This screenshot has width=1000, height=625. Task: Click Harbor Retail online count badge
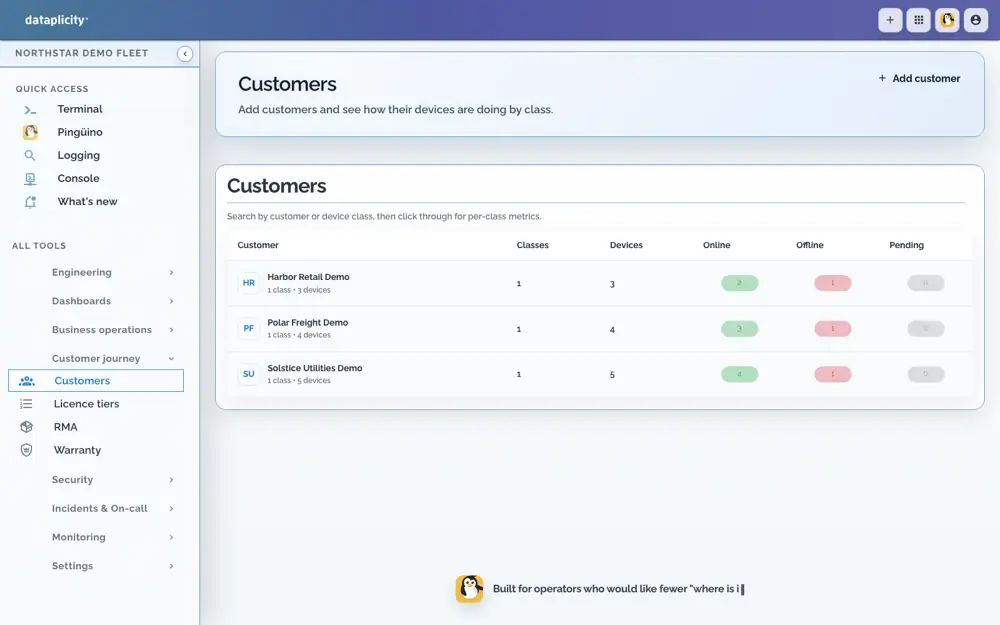coord(739,283)
